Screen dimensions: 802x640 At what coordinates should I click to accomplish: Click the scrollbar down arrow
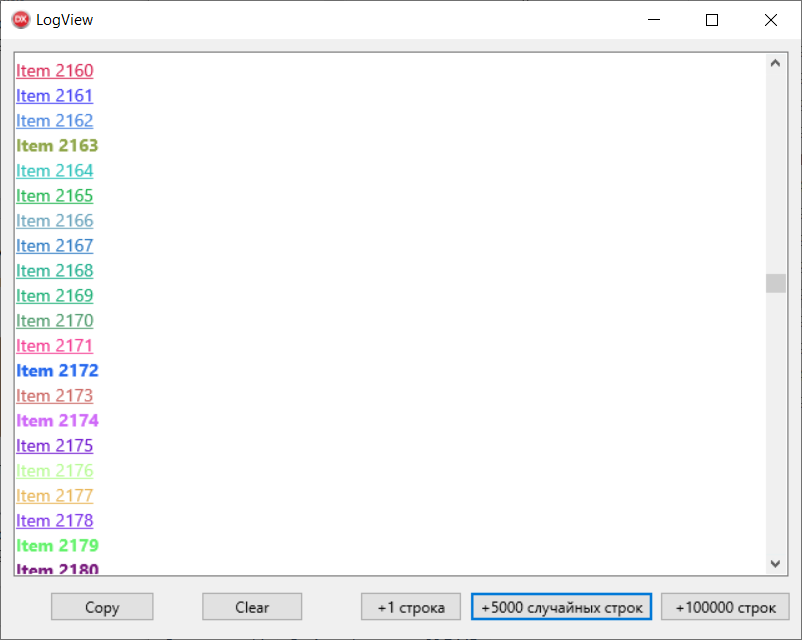(775, 563)
